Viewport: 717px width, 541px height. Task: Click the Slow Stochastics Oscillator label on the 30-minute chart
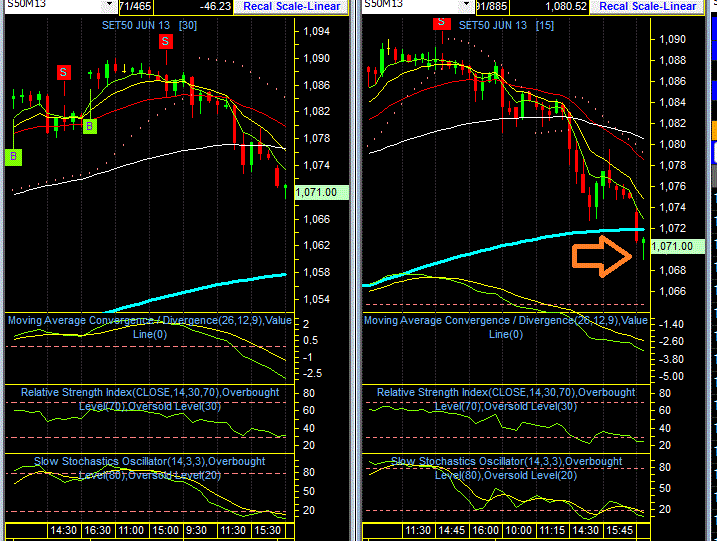(x=150, y=468)
